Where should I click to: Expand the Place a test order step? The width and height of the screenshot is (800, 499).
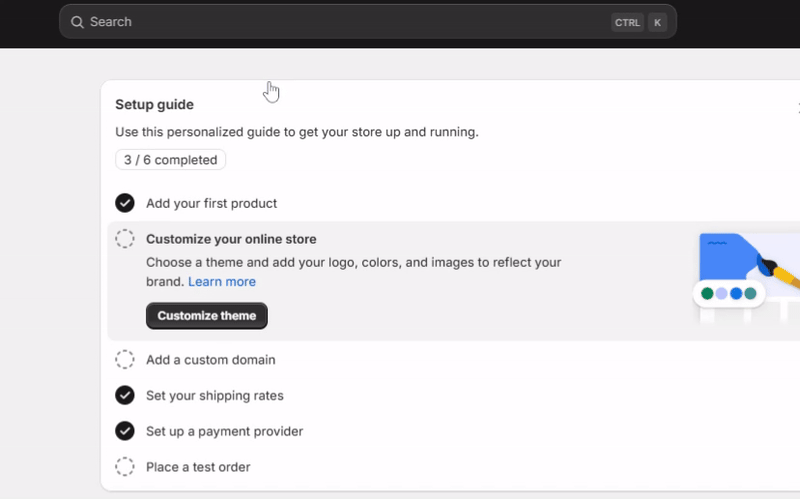[198, 467]
